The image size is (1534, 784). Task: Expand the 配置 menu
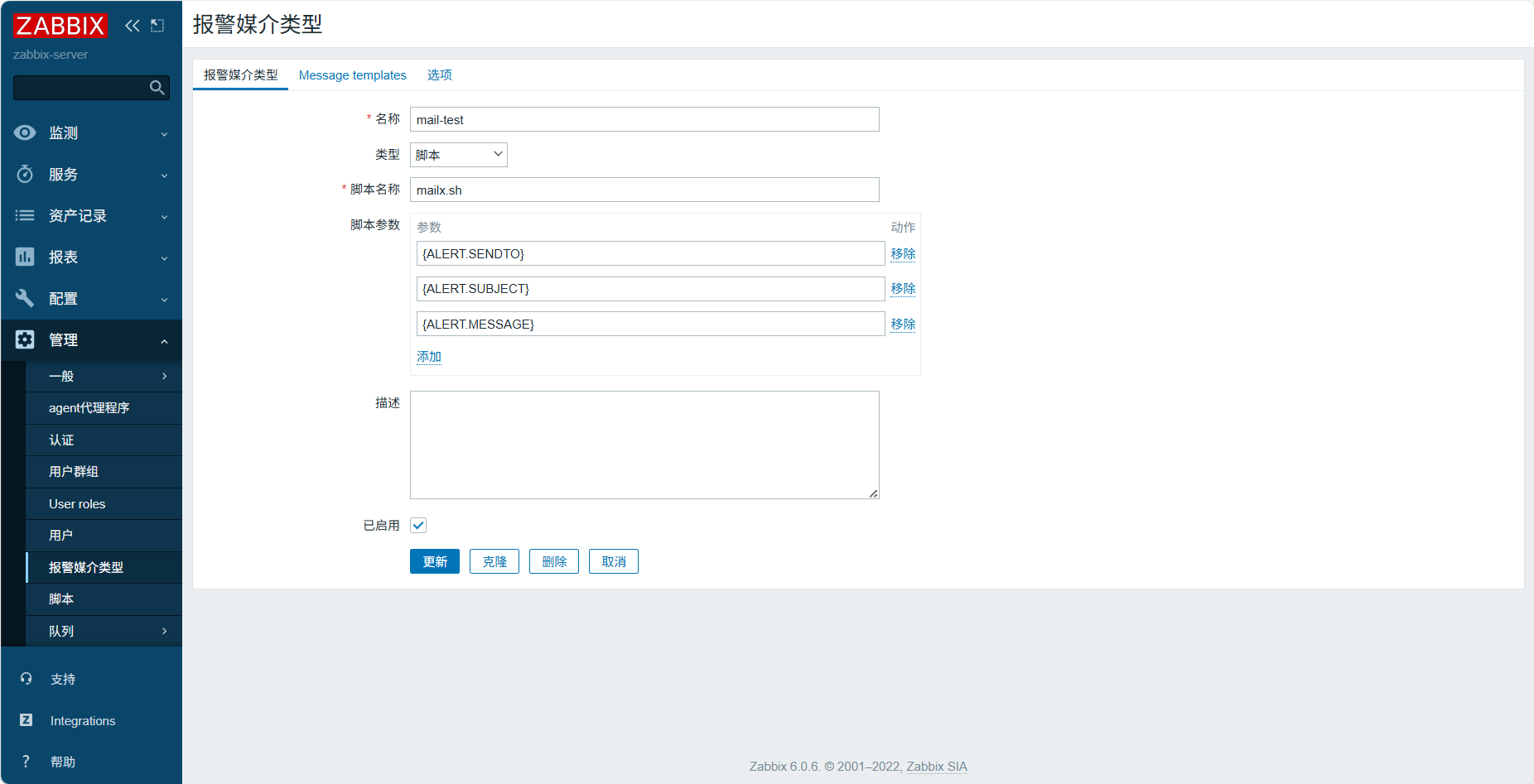(x=91, y=298)
